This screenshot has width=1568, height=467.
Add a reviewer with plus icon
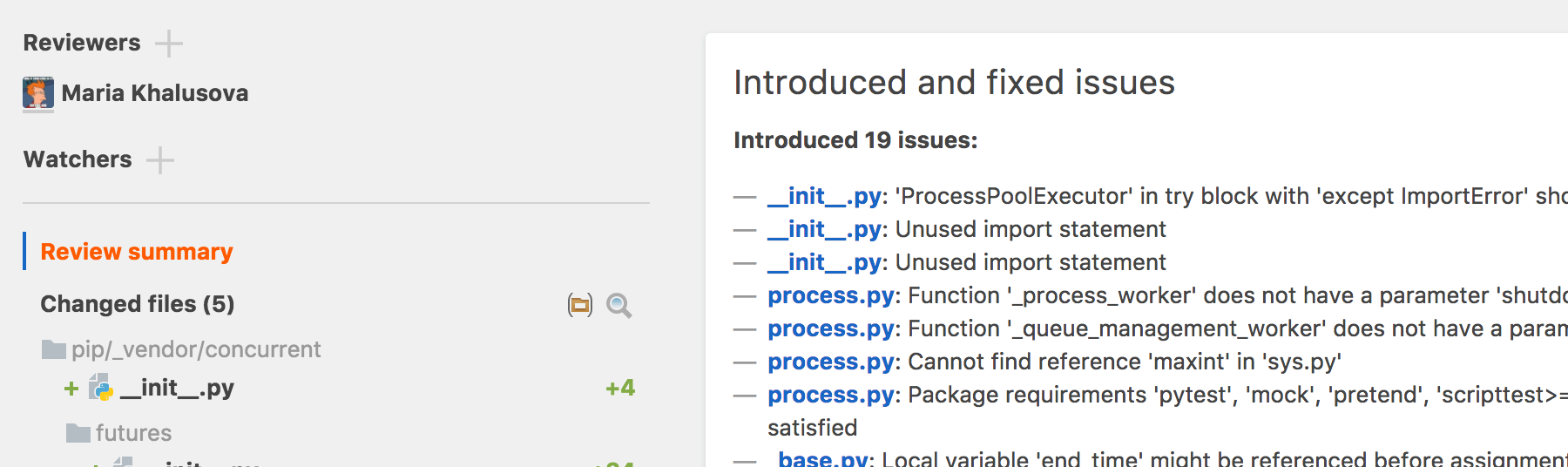169,44
